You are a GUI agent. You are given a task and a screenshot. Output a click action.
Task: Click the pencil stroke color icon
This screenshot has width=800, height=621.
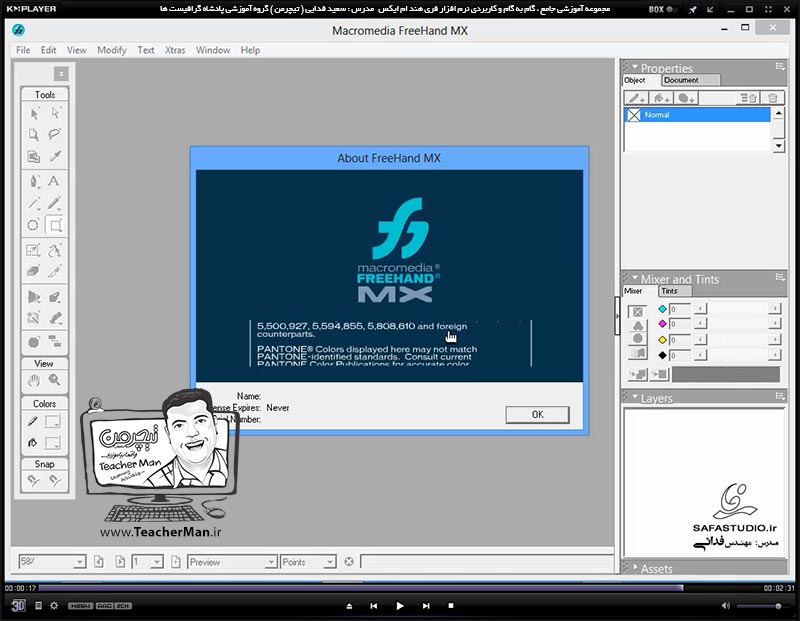[x=33, y=421]
